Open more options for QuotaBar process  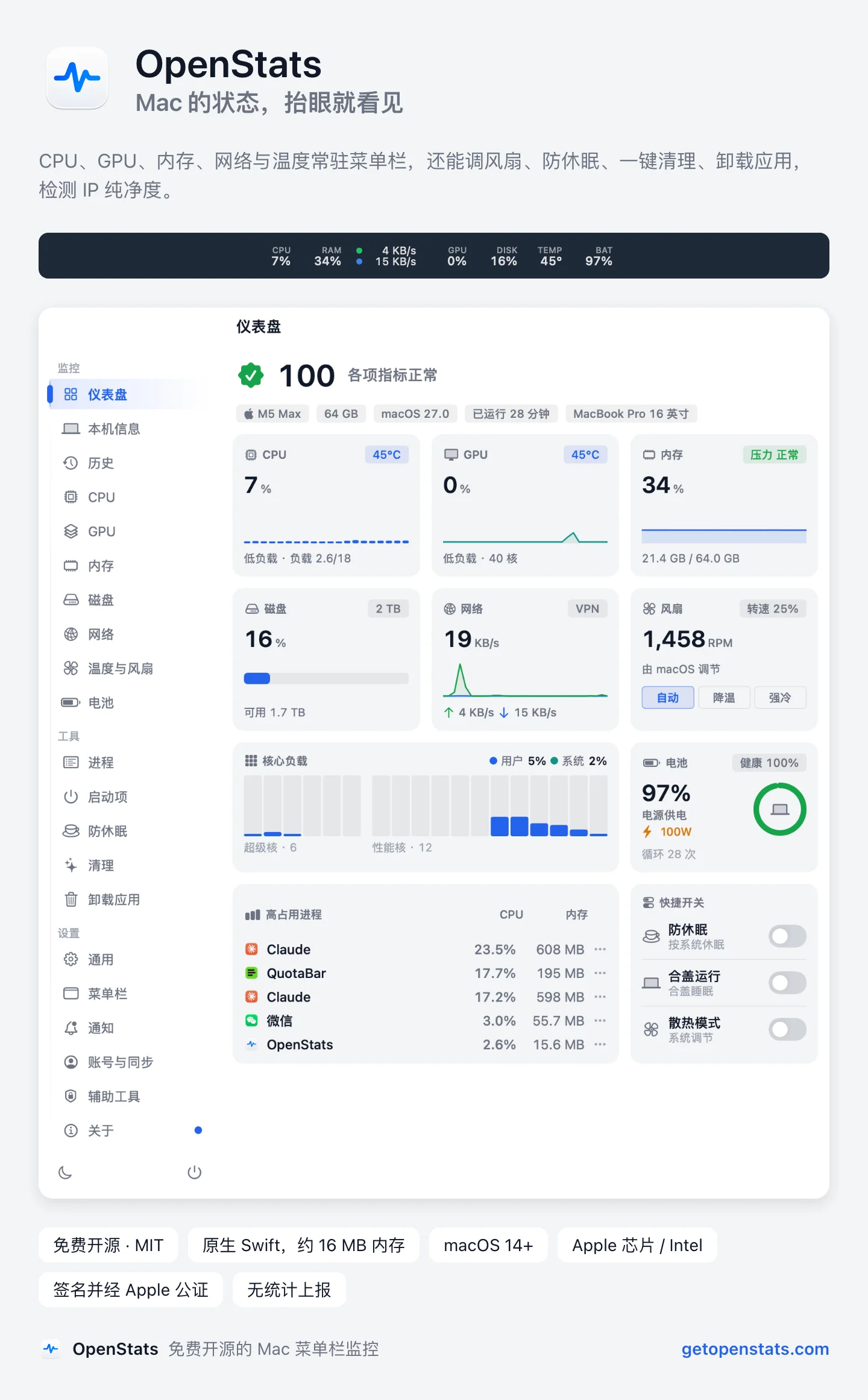pyautogui.click(x=600, y=973)
